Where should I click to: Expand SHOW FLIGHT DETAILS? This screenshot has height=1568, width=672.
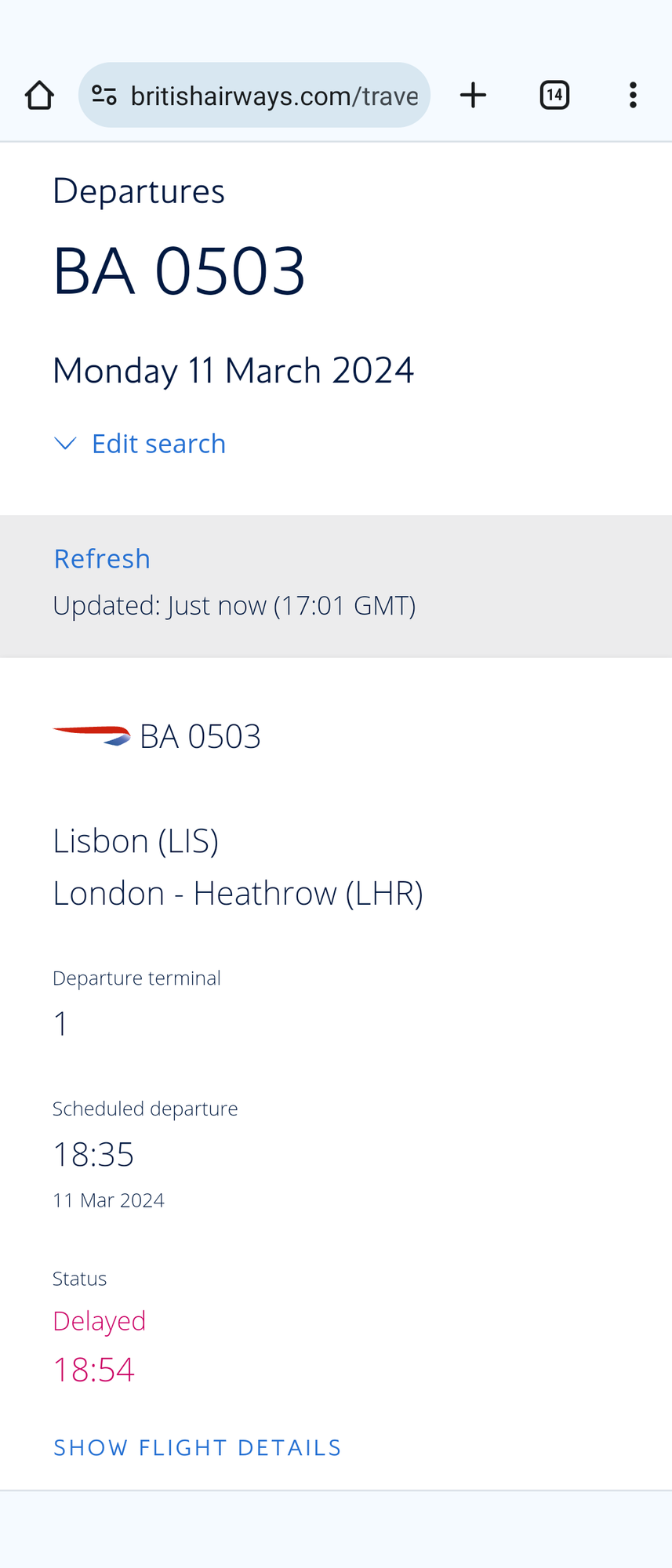click(198, 1447)
